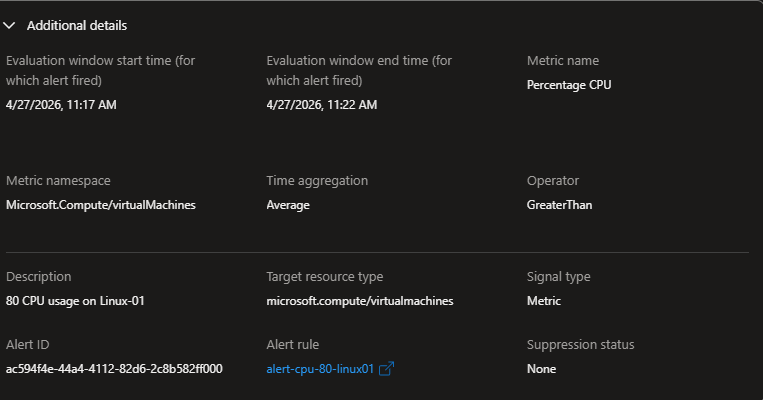Image resolution: width=763 pixels, height=400 pixels.
Task: Select the Percentage CPU metric name value
Action: [569, 85]
